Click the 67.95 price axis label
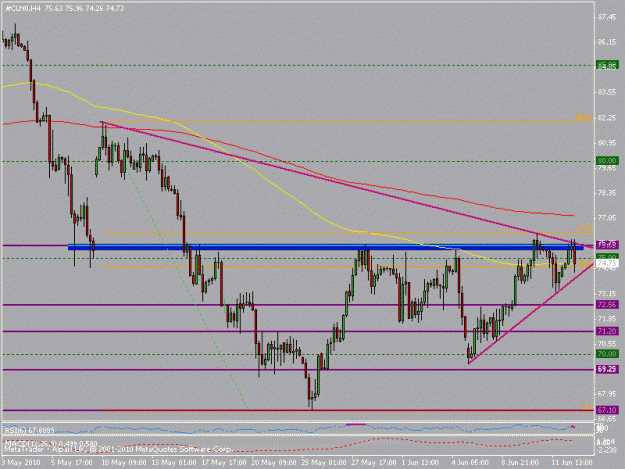This screenshot has height=469, width=625. [x=607, y=394]
